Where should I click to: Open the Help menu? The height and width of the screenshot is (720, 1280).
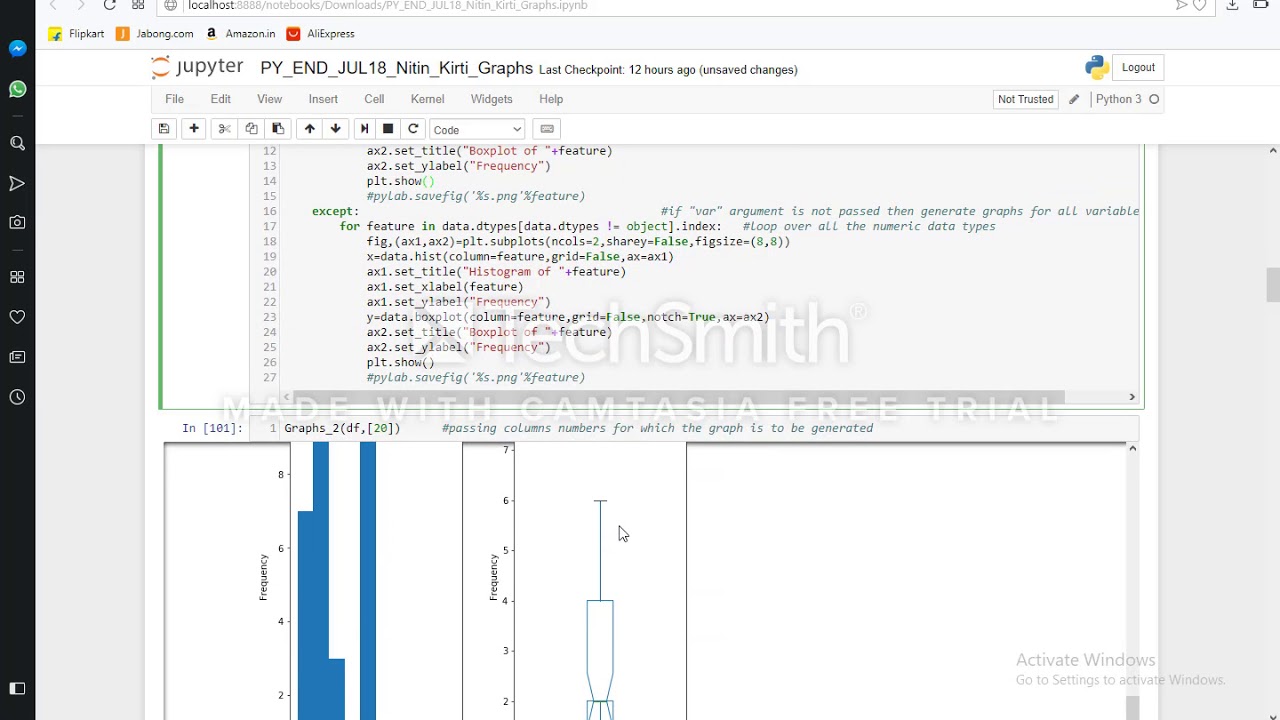[x=551, y=99]
